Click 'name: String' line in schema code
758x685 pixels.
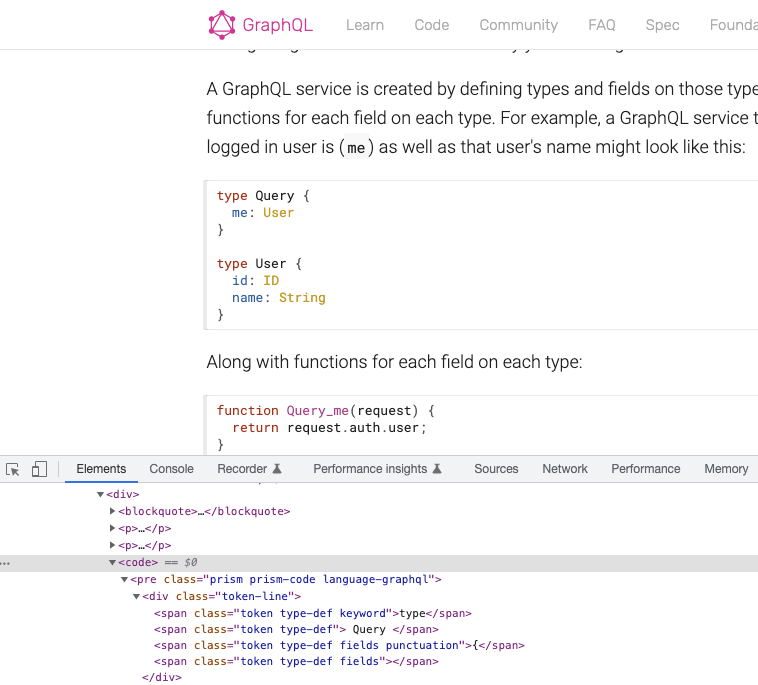click(x=278, y=297)
